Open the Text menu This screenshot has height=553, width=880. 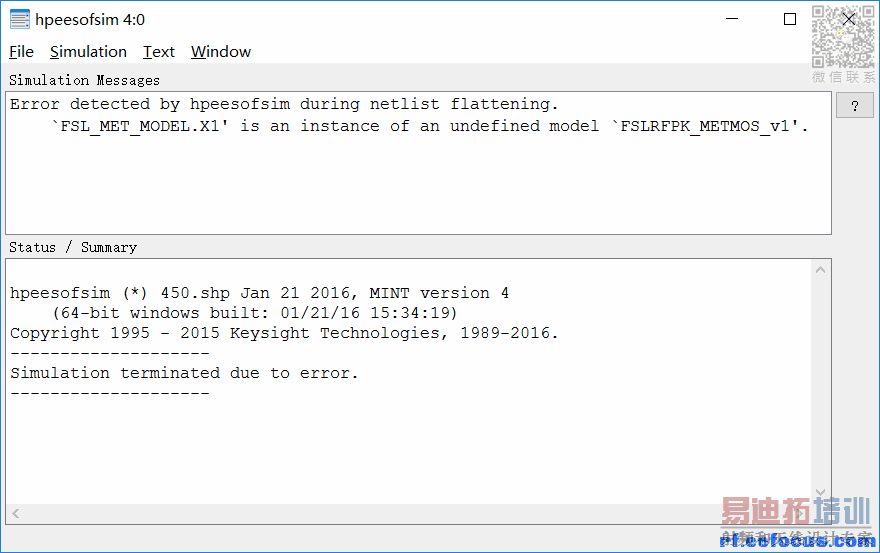[x=158, y=52]
